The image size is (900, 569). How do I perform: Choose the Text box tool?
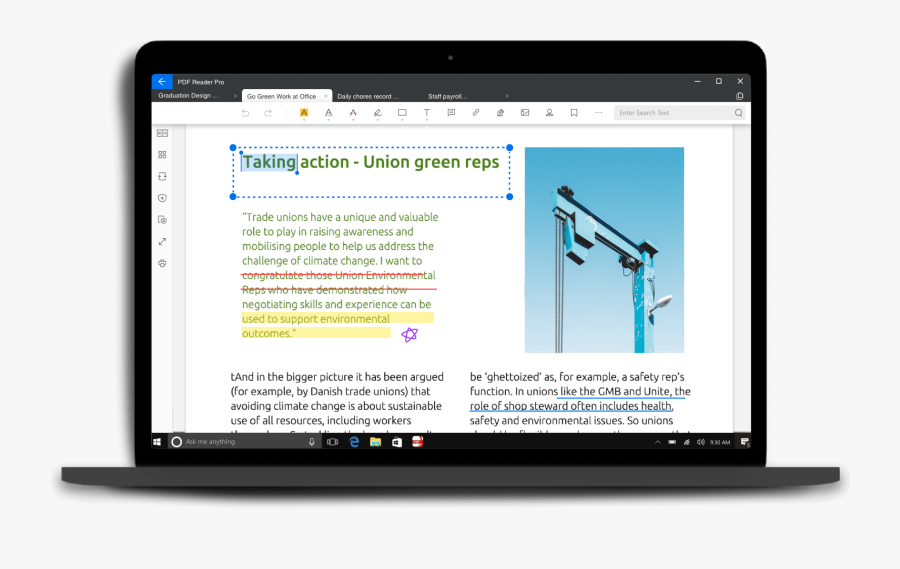(x=426, y=113)
